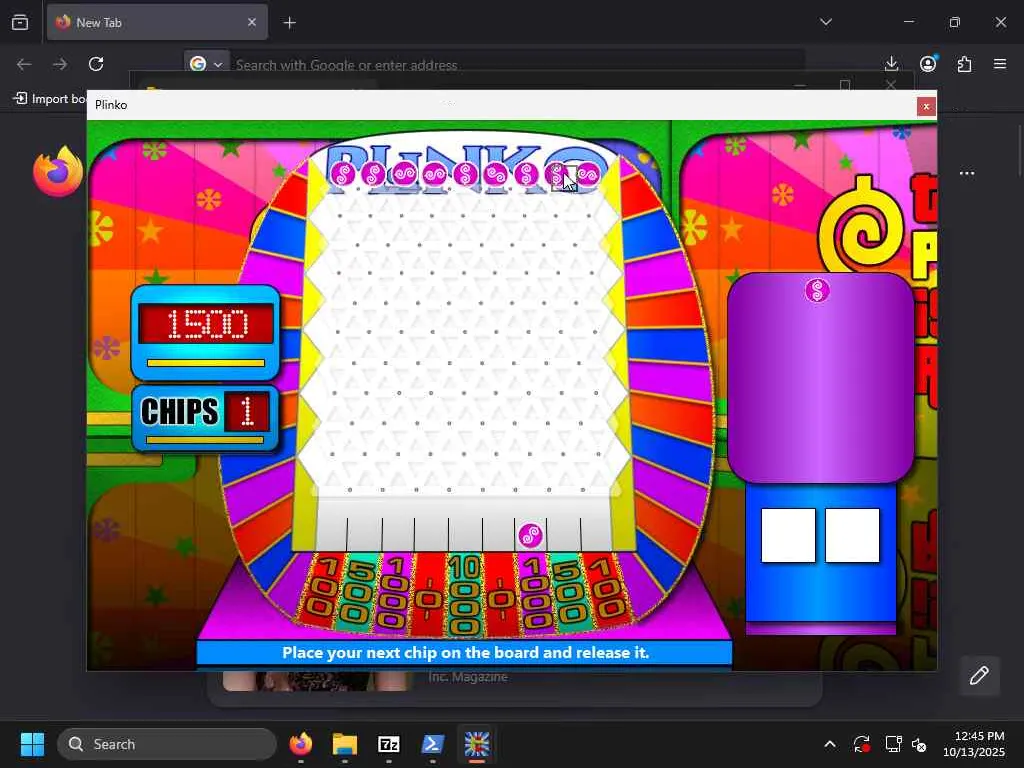Viewport: 1024px width, 768px height.
Task: Expand the Google search engine dropdown
Action: click(x=206, y=64)
